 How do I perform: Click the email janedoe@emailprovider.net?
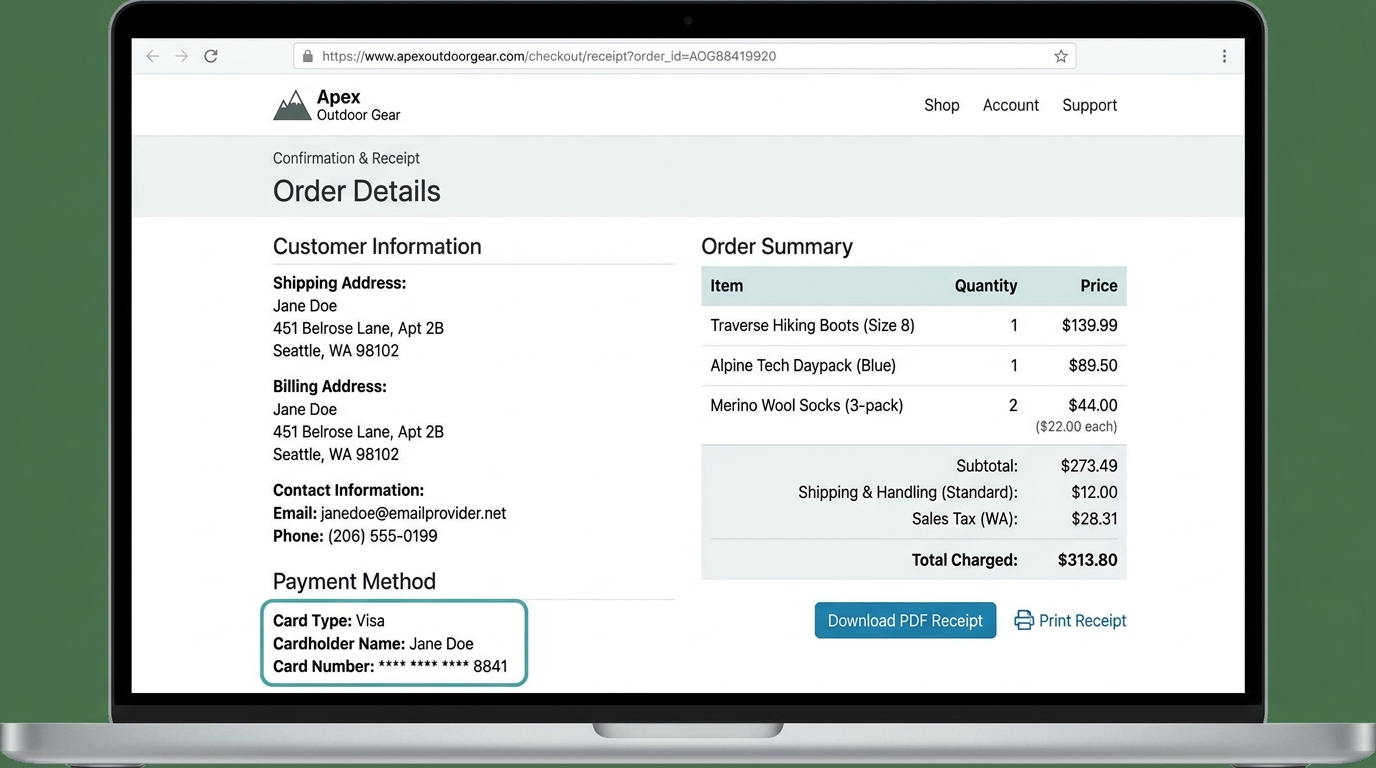coord(413,513)
